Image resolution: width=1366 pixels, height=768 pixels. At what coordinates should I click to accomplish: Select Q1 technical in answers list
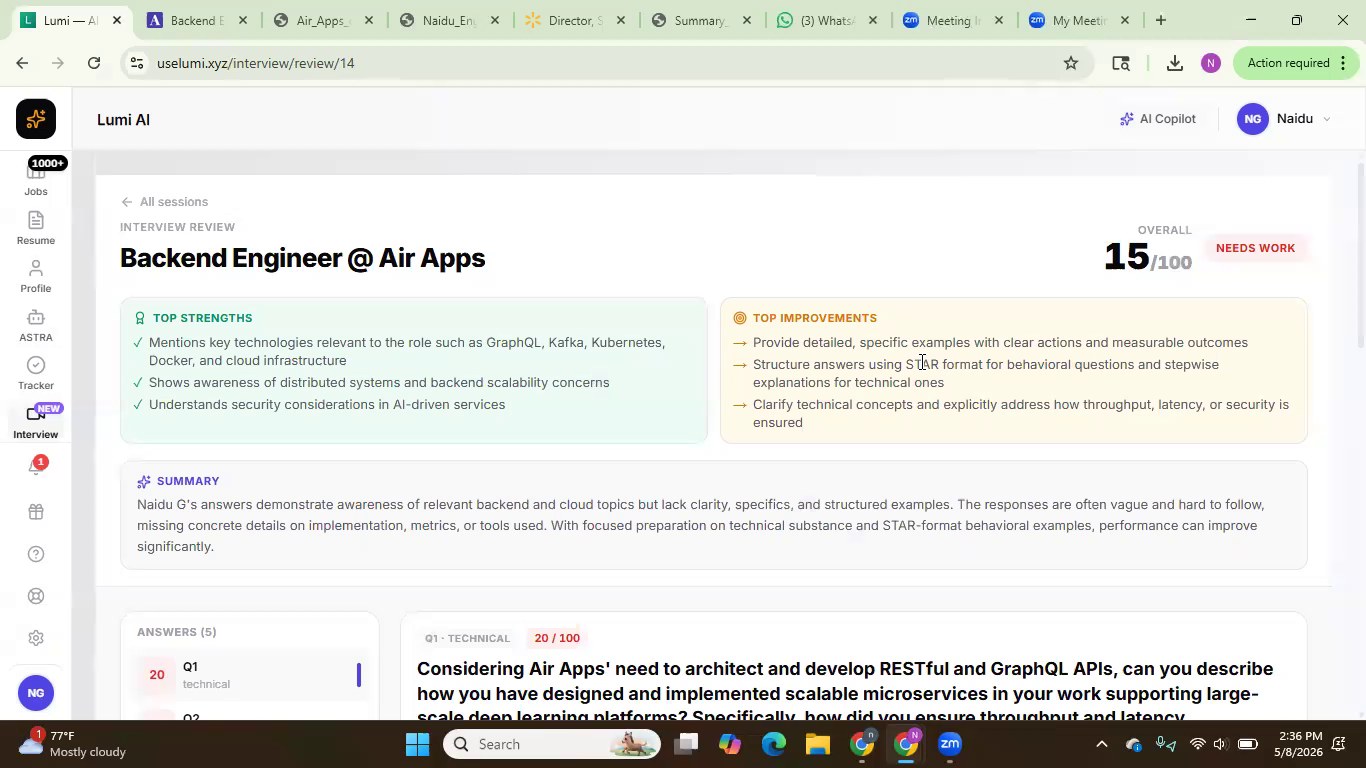250,675
